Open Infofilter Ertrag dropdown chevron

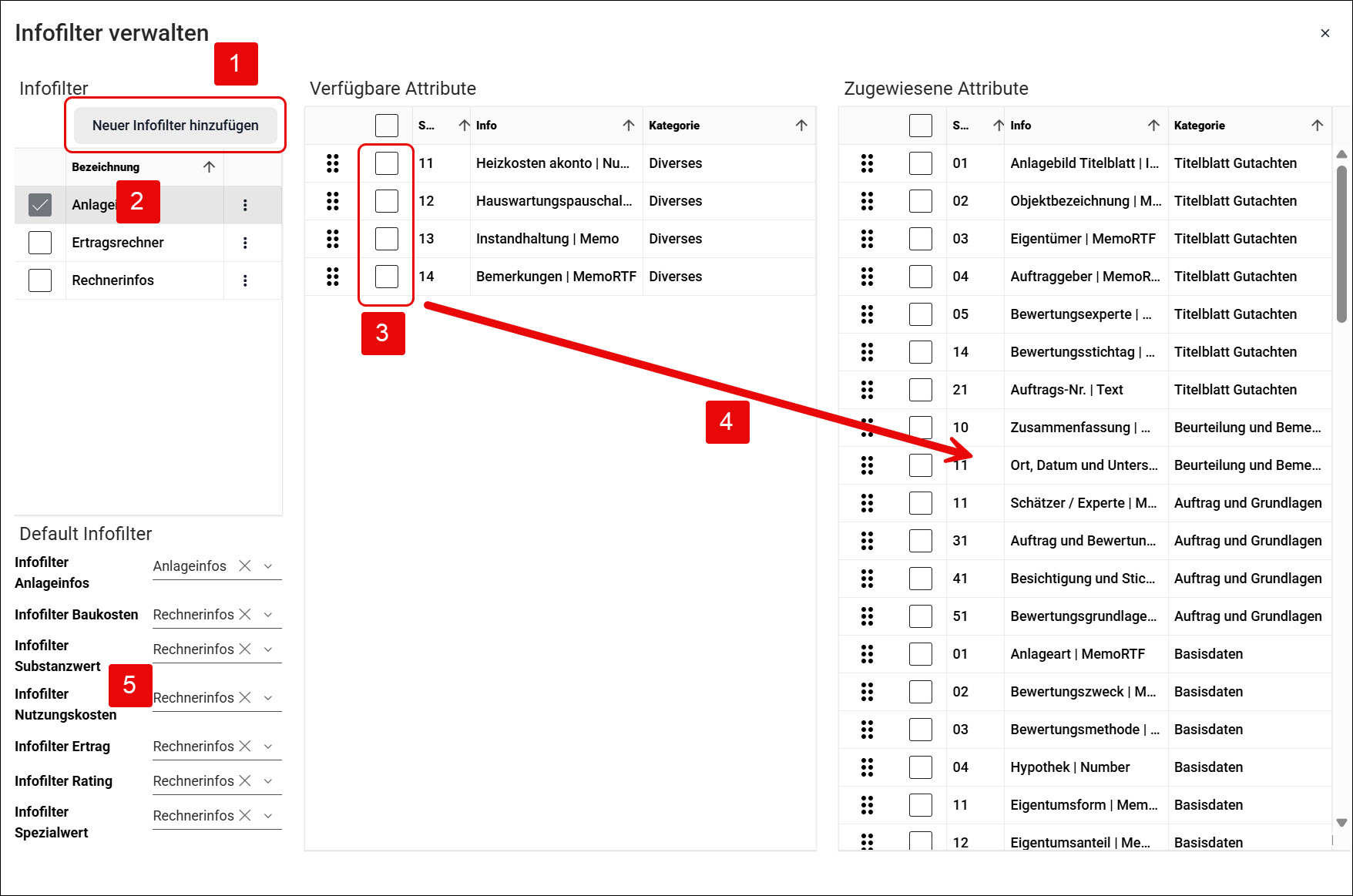click(x=268, y=746)
